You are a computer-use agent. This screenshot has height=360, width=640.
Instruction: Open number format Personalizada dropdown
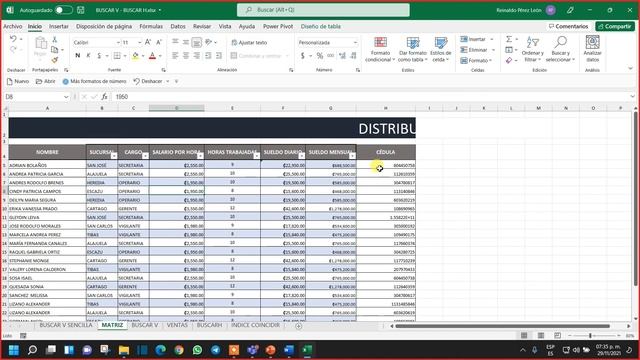point(355,42)
